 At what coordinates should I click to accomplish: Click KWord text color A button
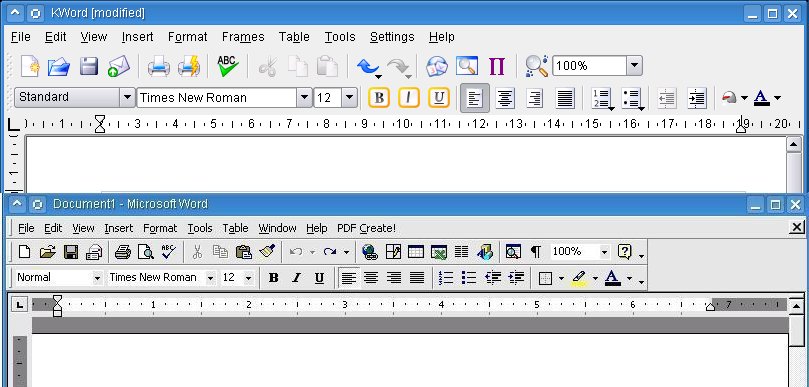tap(762, 98)
